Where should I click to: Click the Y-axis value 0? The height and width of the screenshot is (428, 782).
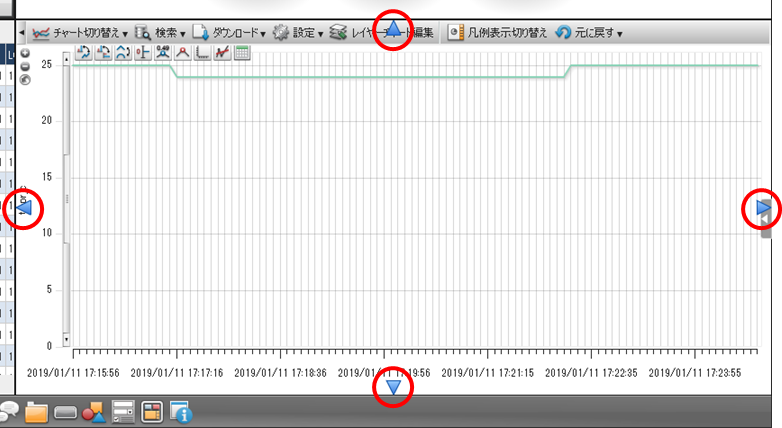coord(49,346)
